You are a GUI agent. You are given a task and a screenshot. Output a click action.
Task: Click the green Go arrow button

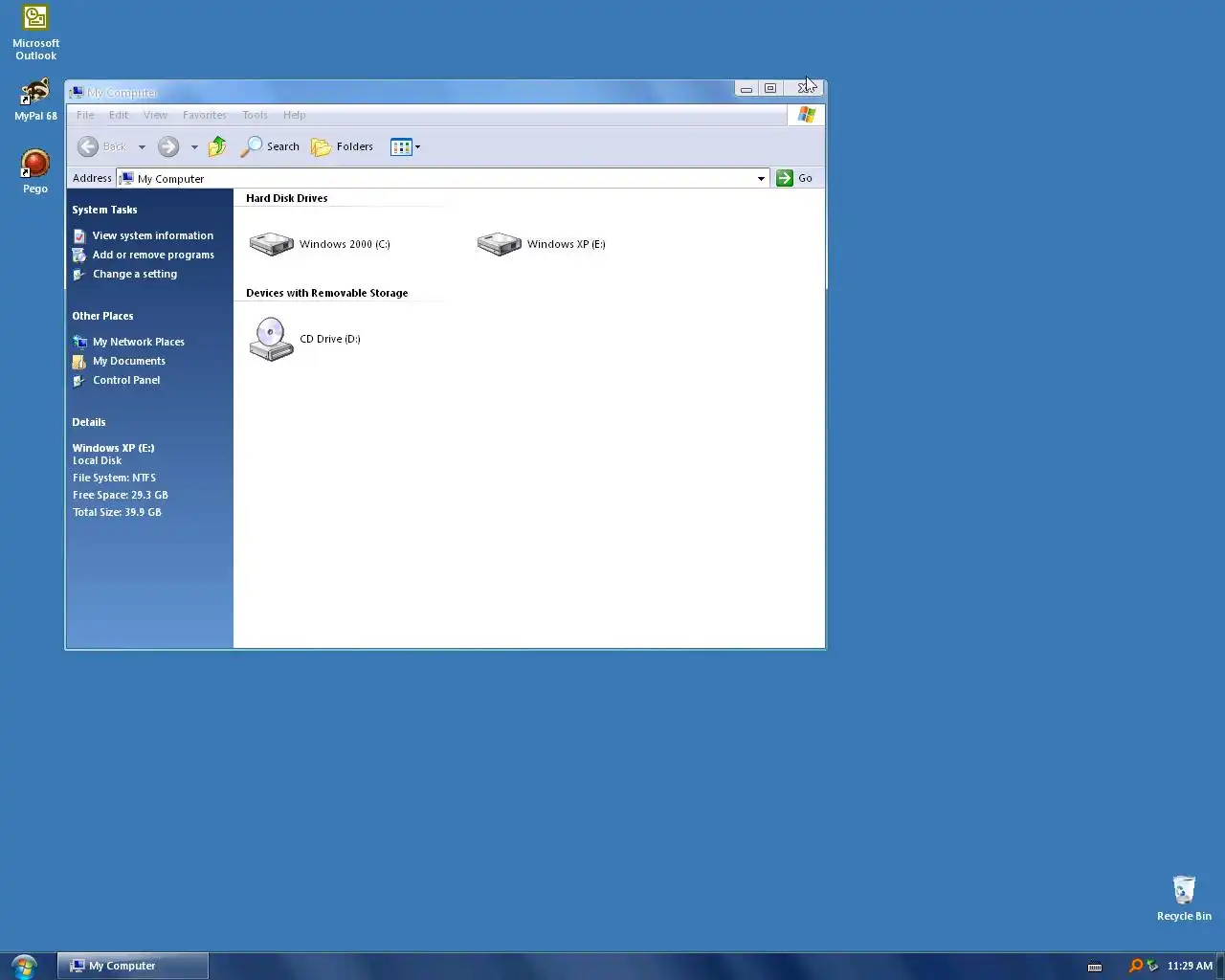(785, 178)
